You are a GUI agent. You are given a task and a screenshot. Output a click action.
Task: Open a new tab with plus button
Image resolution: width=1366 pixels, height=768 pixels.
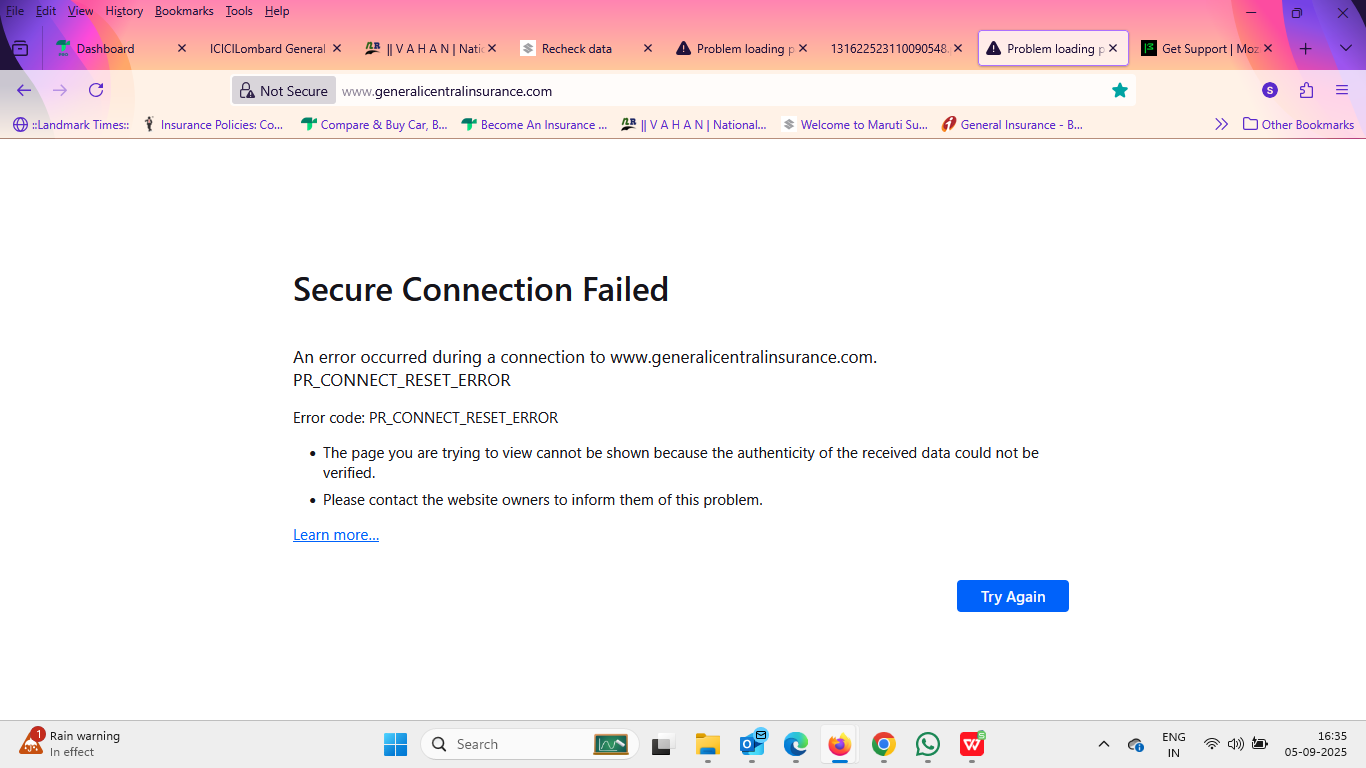(1305, 48)
